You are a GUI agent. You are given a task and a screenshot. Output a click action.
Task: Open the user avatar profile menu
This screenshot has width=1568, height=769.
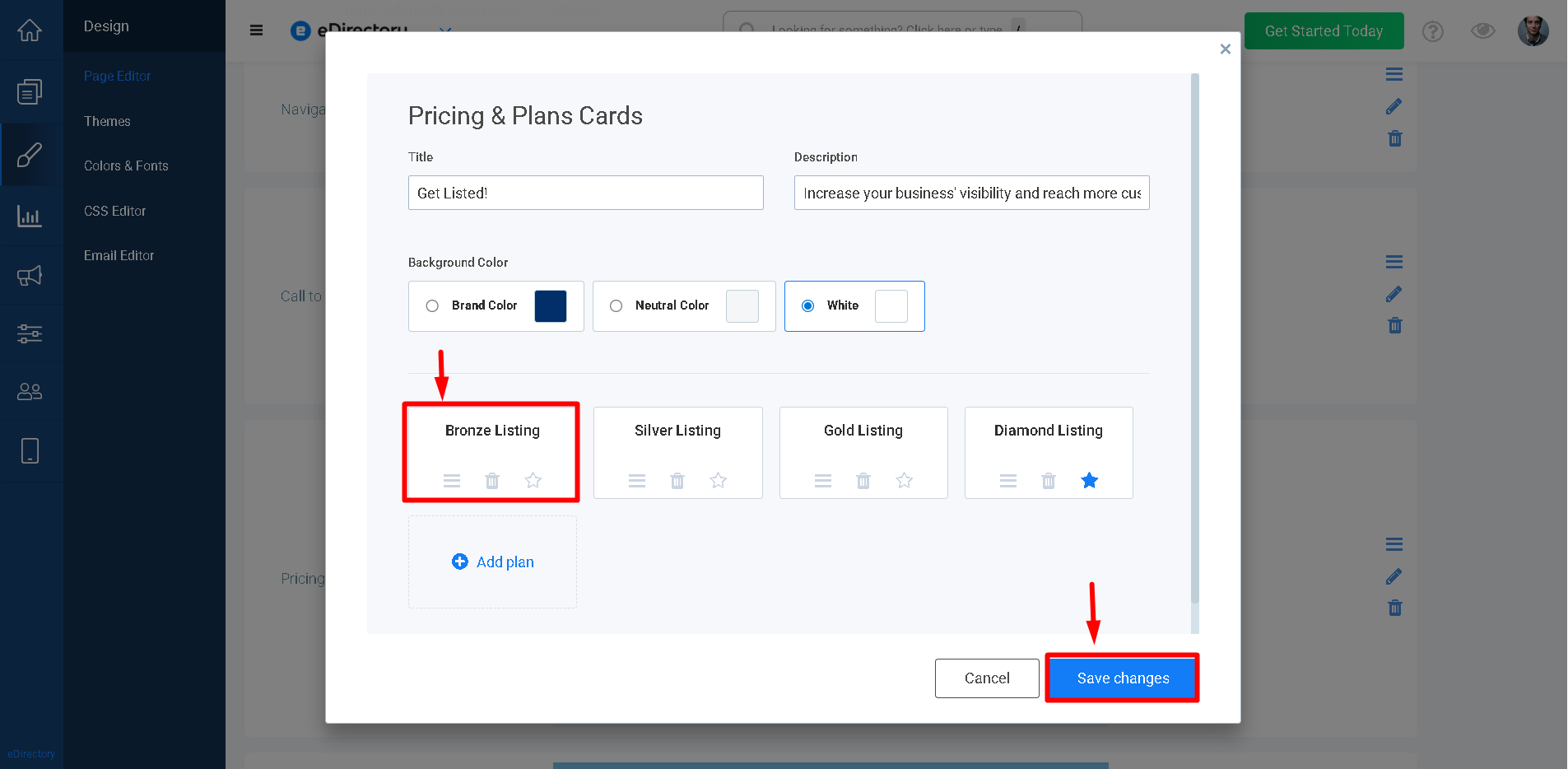click(1533, 31)
